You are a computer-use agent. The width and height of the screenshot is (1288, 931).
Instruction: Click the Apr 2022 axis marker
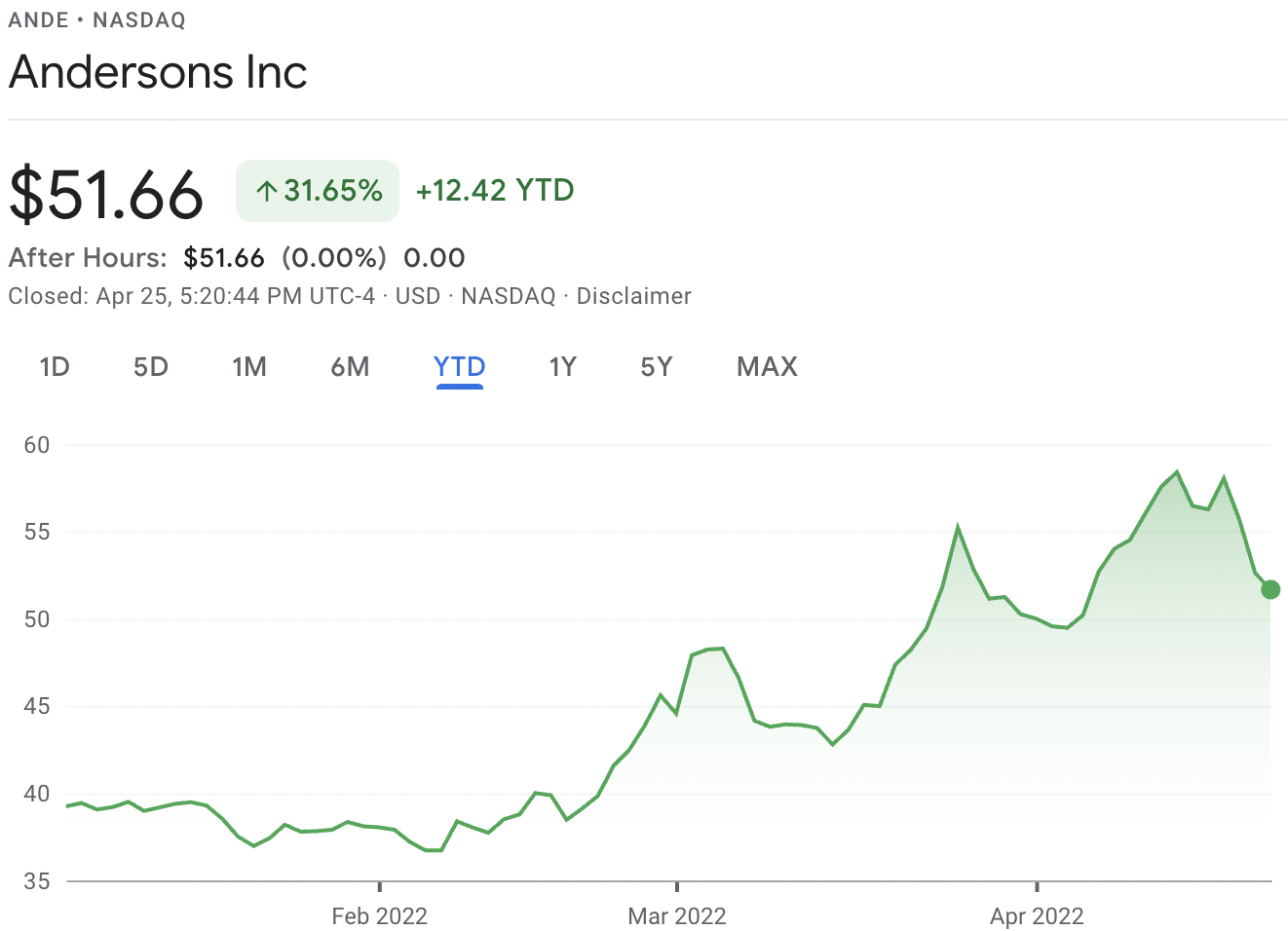point(1037,915)
